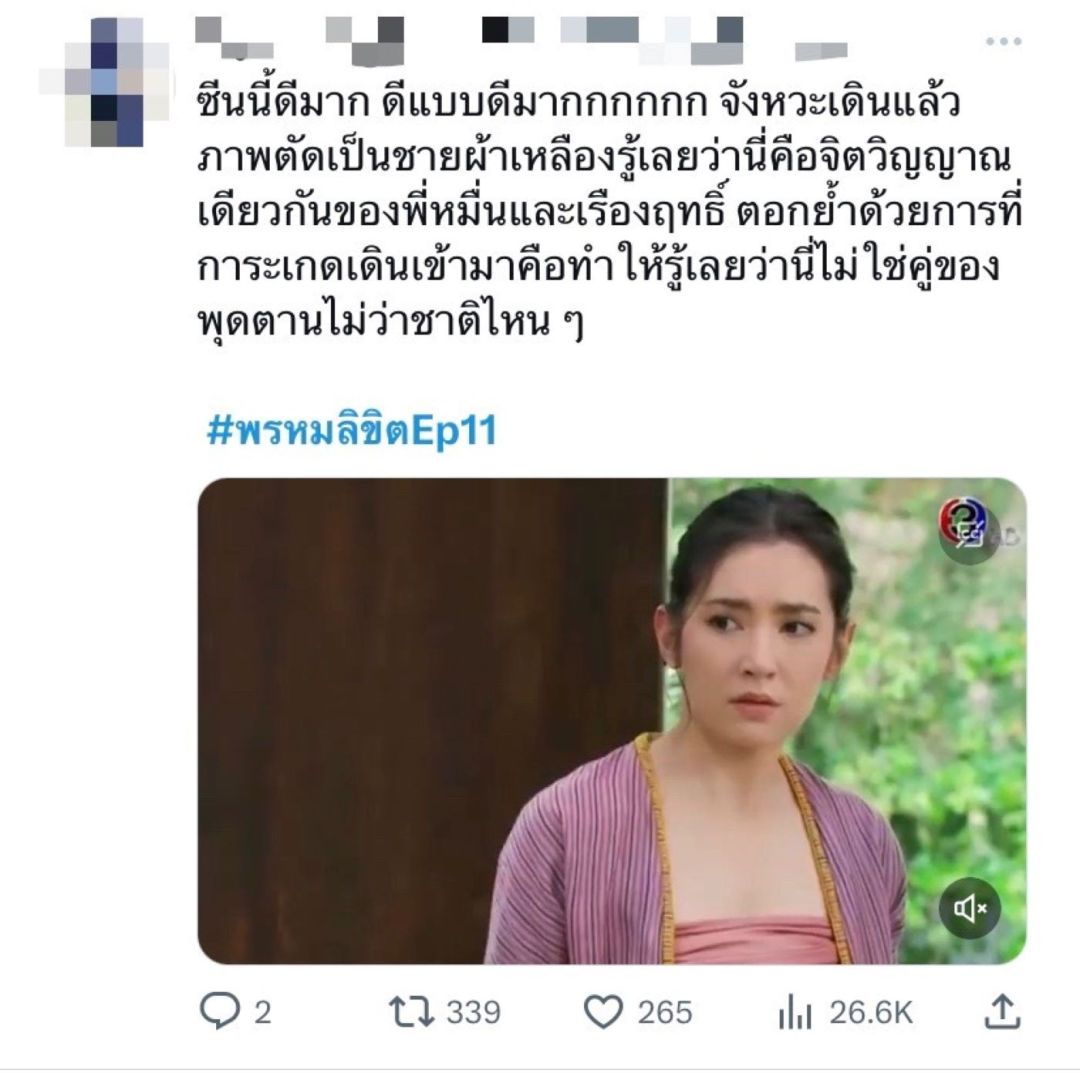The width and height of the screenshot is (1080, 1073).
Task: Like the tweet with the heart icon
Action: (602, 1013)
